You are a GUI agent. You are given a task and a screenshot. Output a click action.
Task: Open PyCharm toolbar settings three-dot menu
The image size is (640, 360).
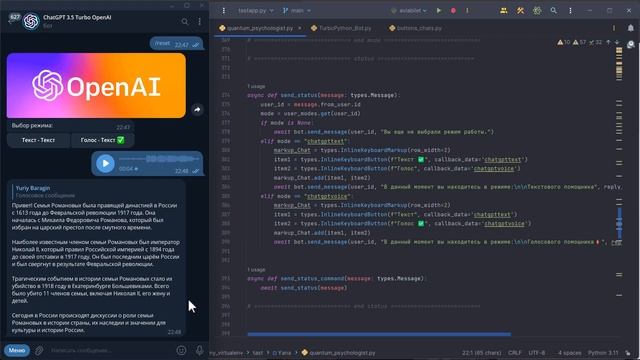point(570,11)
